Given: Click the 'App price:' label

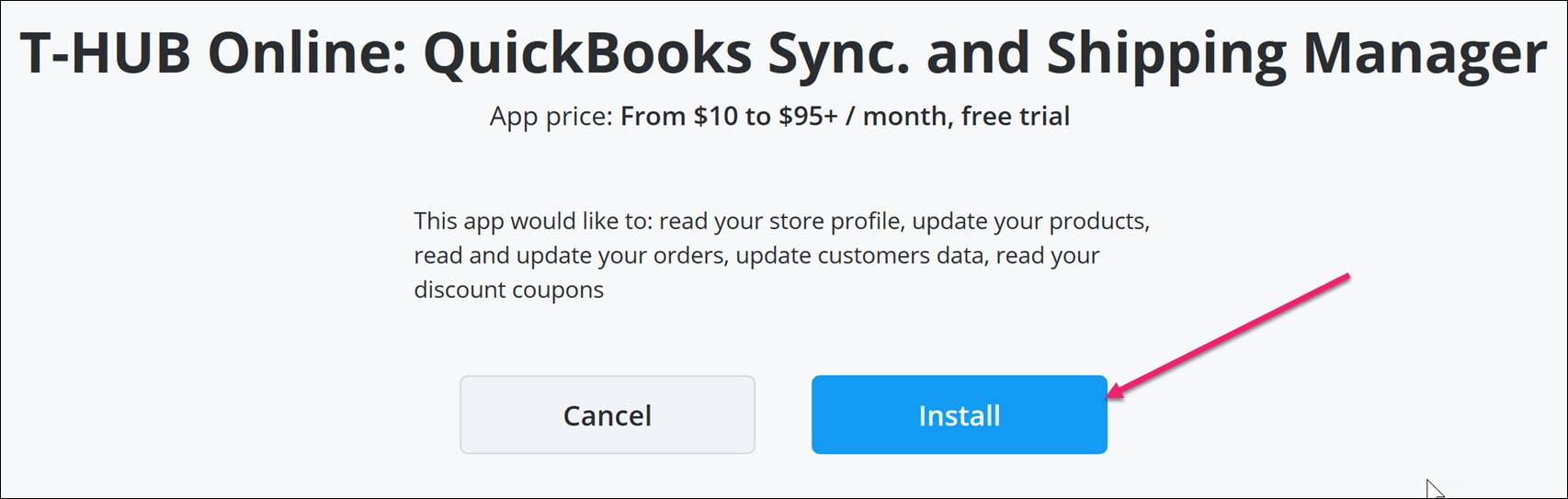Looking at the screenshot, I should click(551, 117).
